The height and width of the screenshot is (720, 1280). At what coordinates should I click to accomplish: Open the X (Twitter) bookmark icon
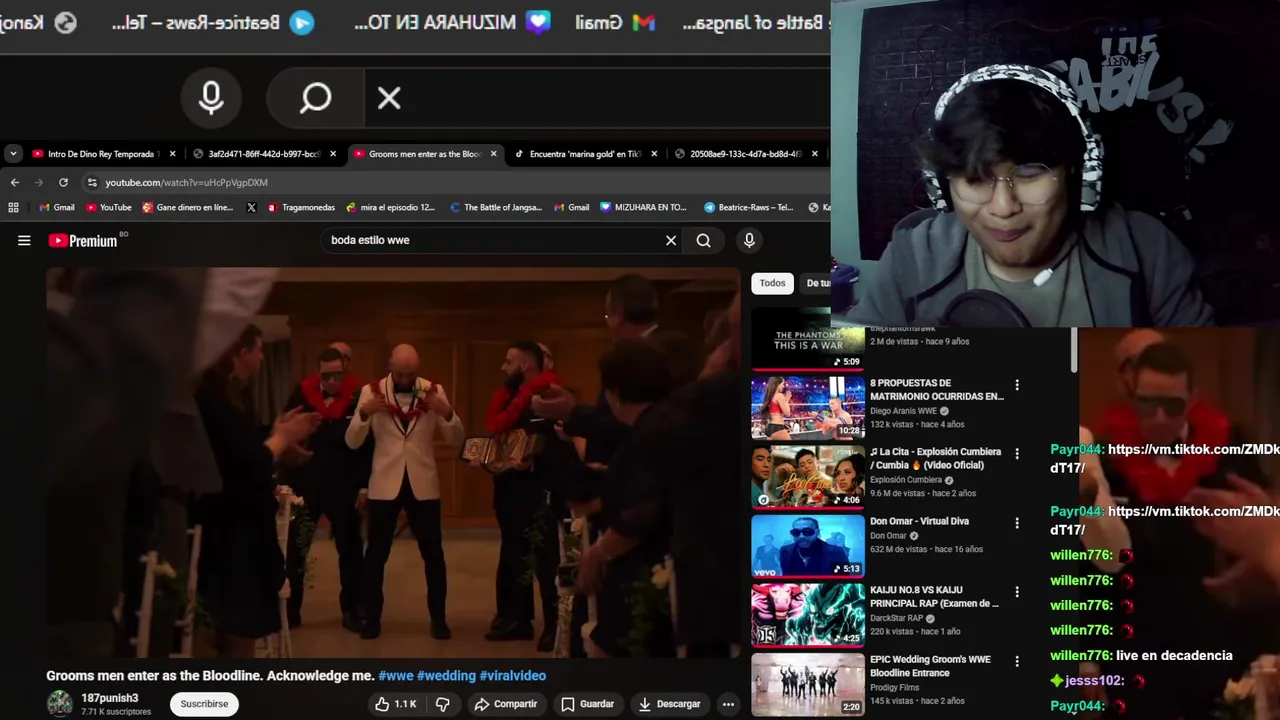[251, 207]
